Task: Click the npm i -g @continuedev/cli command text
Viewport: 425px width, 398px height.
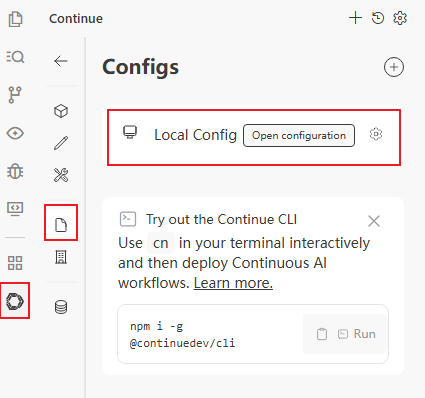Action: pyautogui.click(x=183, y=334)
